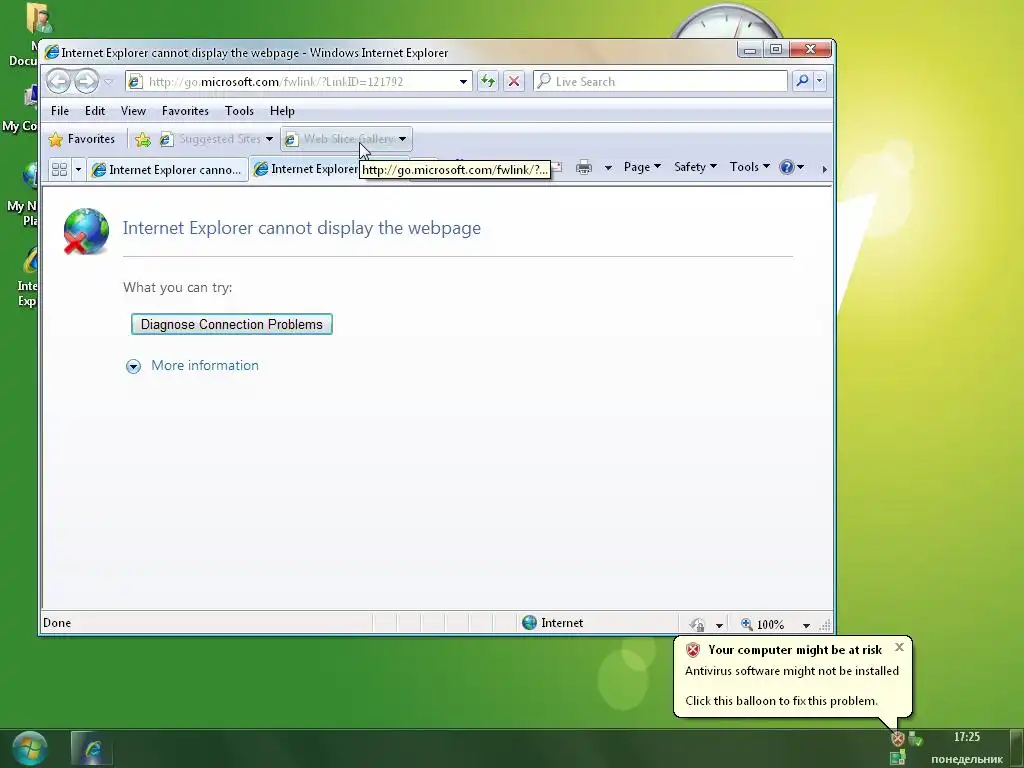Add to Favorites Bar star icon
Image resolution: width=1024 pixels, height=768 pixels.
pos(142,139)
